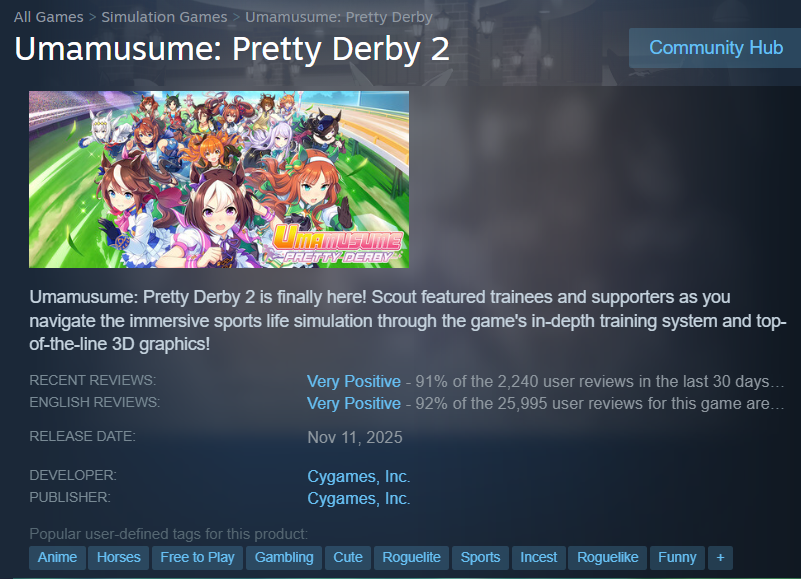Select the Cute tag

click(348, 558)
